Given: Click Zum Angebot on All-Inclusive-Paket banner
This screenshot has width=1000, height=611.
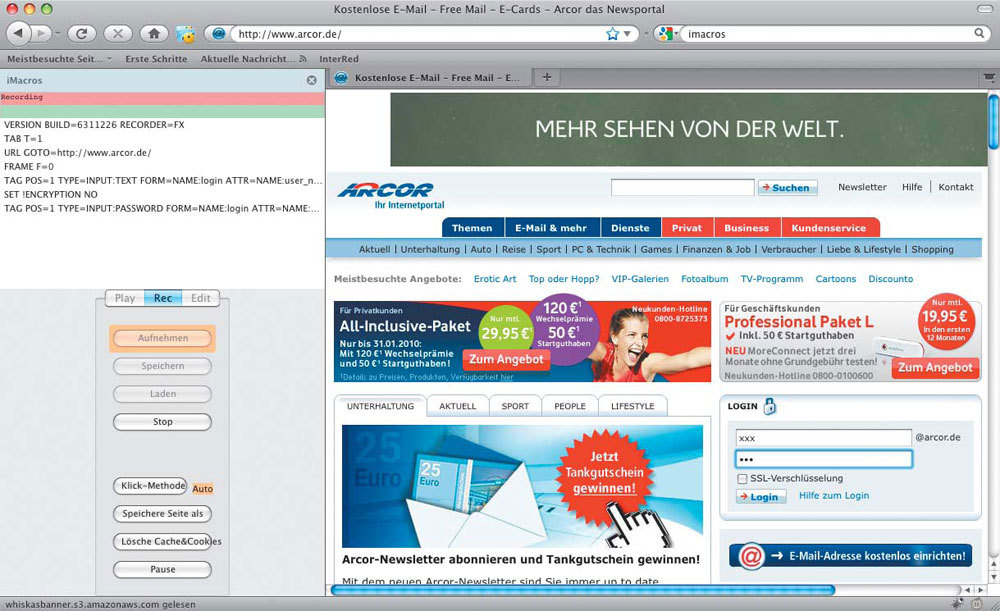Looking at the screenshot, I should (506, 359).
